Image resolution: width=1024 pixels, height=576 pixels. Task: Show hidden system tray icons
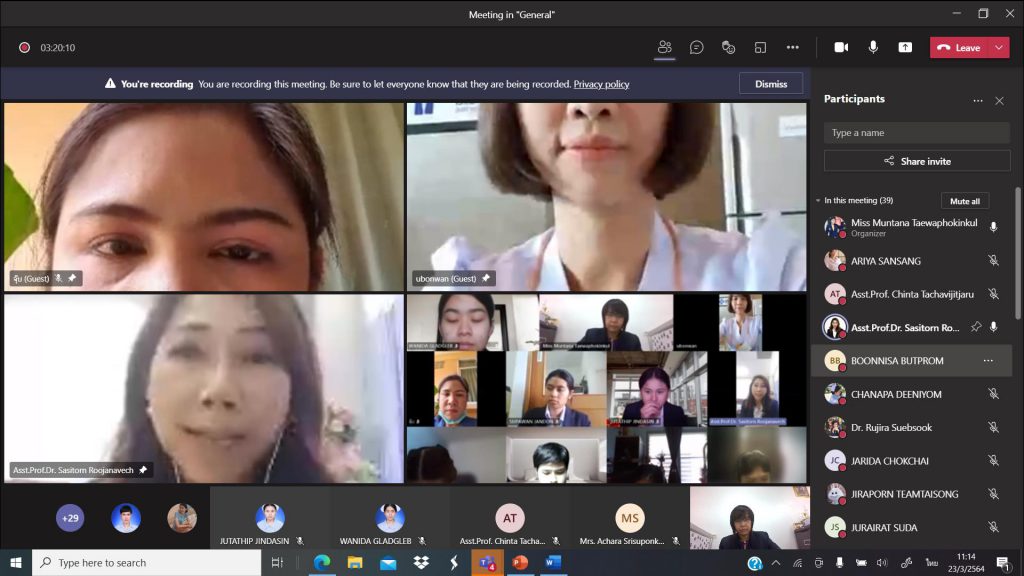776,562
